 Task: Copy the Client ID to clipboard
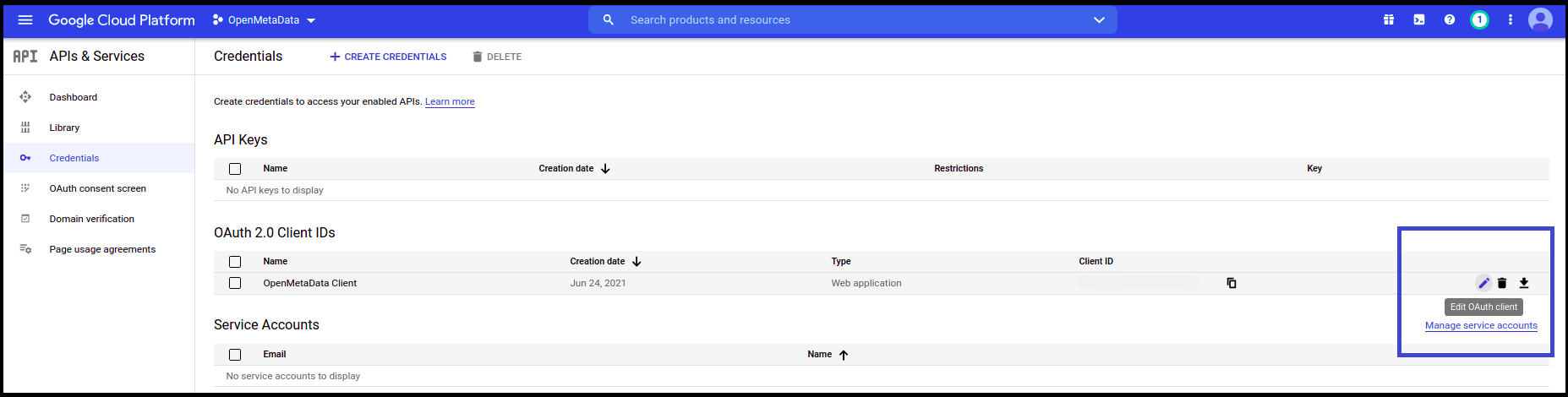click(1232, 283)
